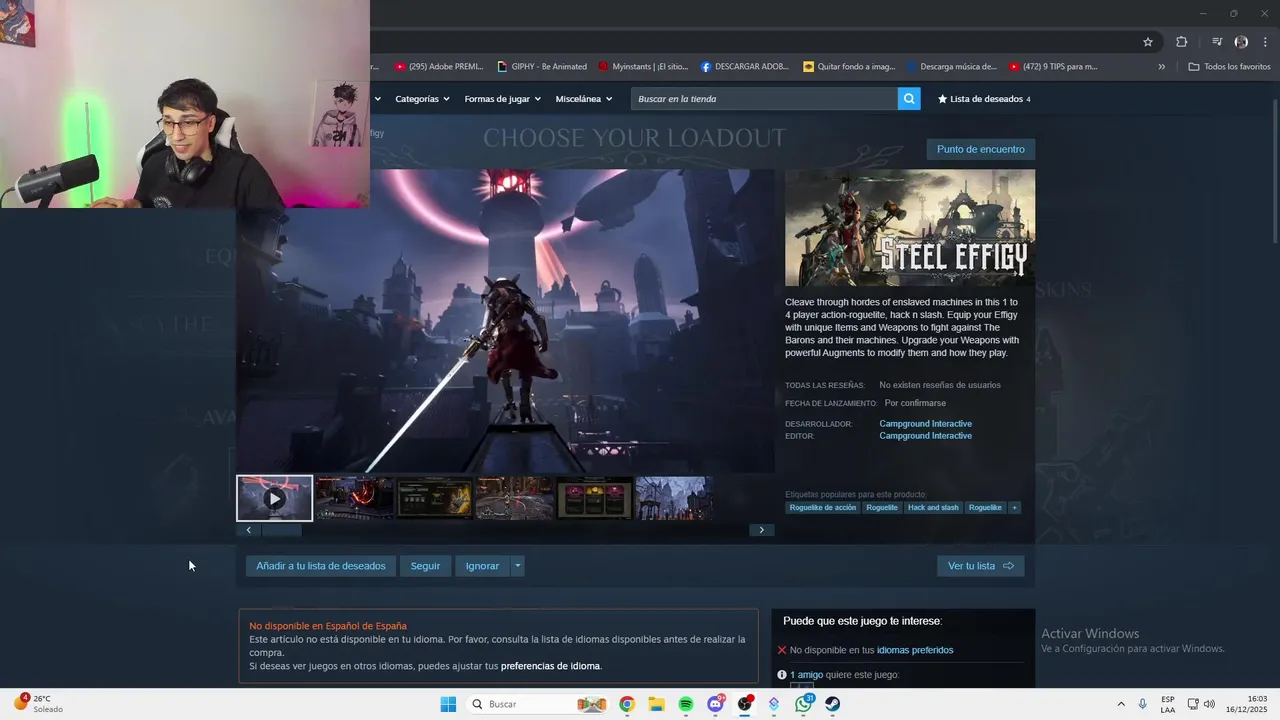The width and height of the screenshot is (1280, 720).
Task: Open the Chrome extensions puzzle icon
Action: coord(1182,42)
